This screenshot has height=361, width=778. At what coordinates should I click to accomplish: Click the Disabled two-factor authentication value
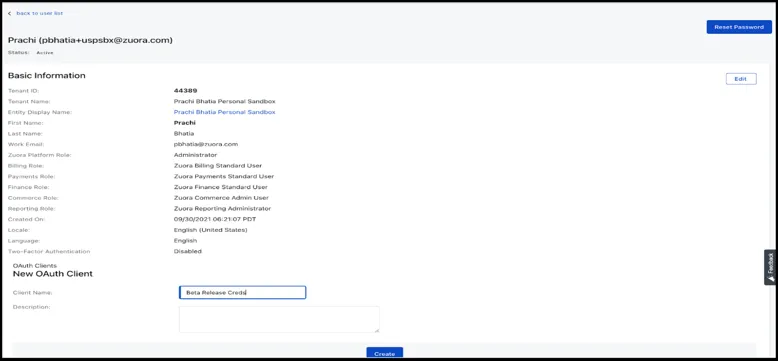coord(188,251)
